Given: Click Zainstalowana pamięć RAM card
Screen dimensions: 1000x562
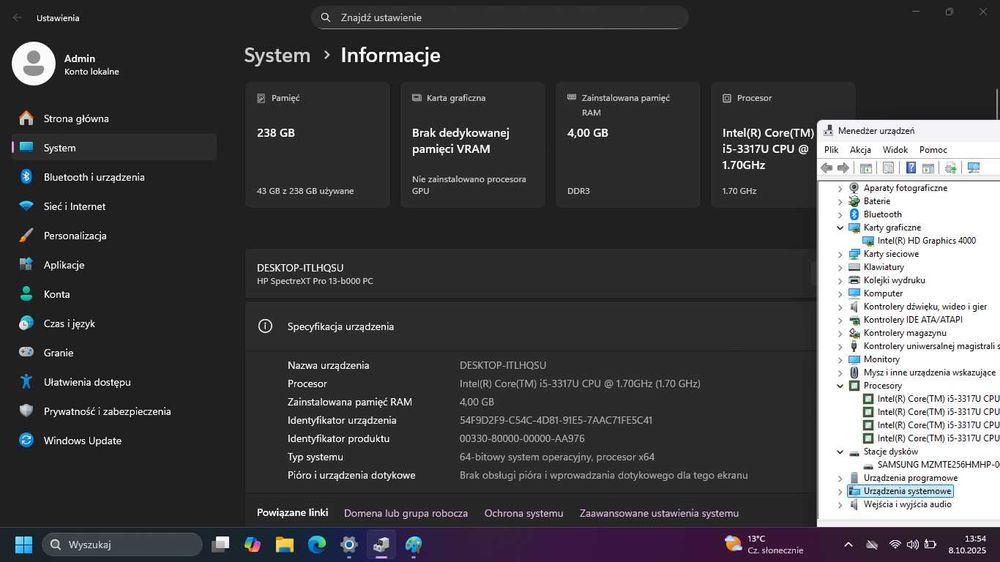Looking at the screenshot, I should click(x=628, y=145).
